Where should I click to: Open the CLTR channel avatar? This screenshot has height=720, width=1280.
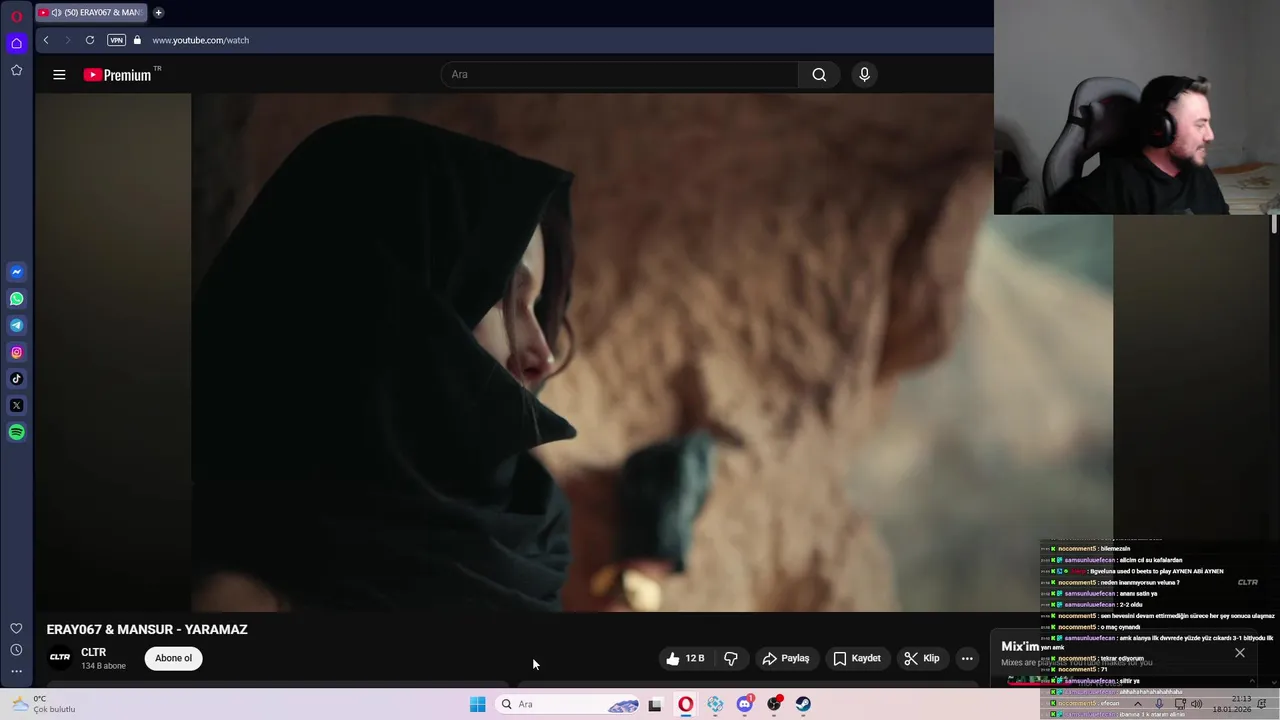click(60, 657)
